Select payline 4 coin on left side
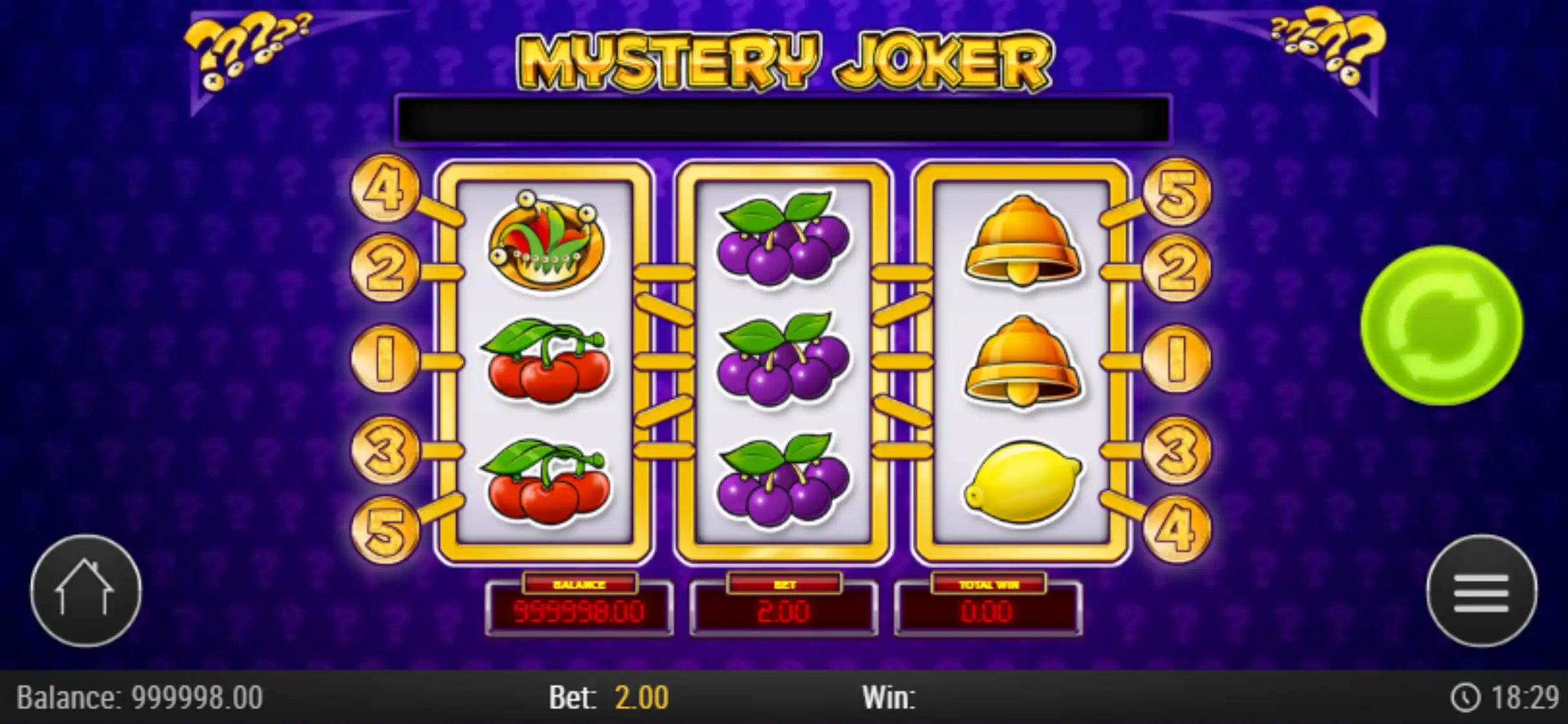Screen dimensions: 1568x724 385,189
